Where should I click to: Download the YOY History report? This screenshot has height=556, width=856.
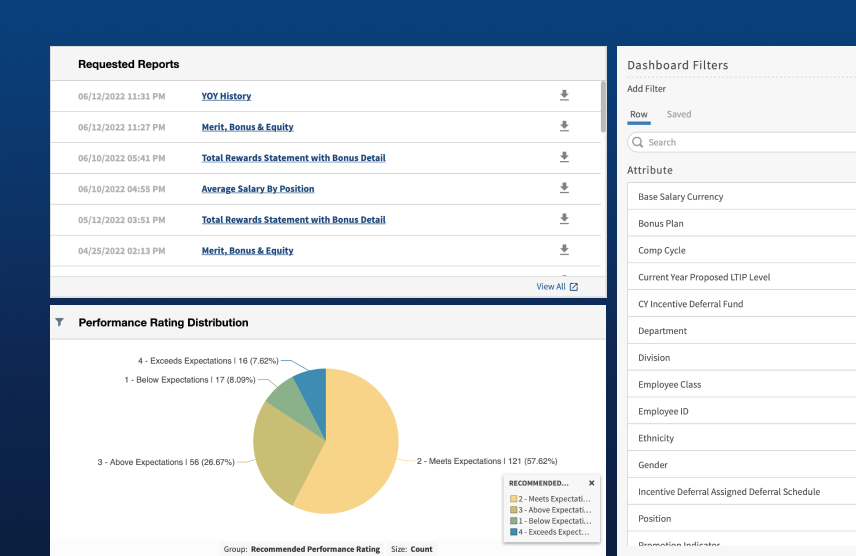coord(564,96)
